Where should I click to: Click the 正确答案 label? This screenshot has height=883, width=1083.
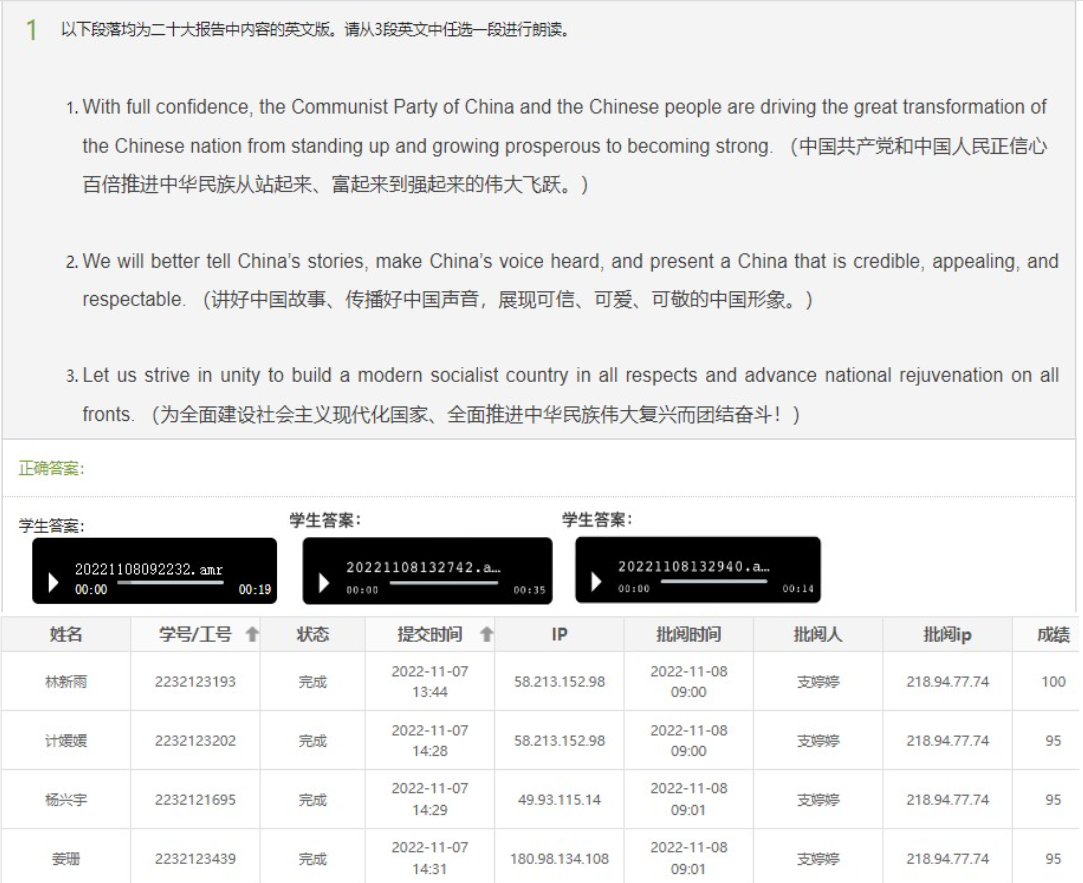[51, 468]
